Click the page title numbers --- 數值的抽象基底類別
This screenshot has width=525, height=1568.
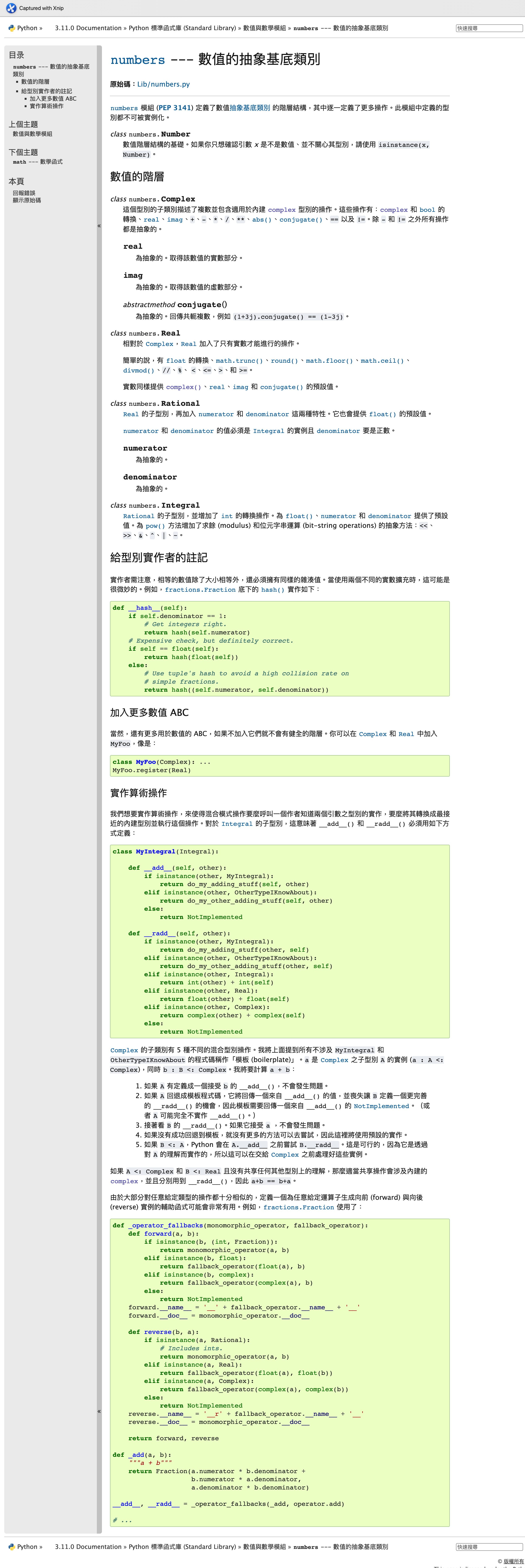pos(215,60)
